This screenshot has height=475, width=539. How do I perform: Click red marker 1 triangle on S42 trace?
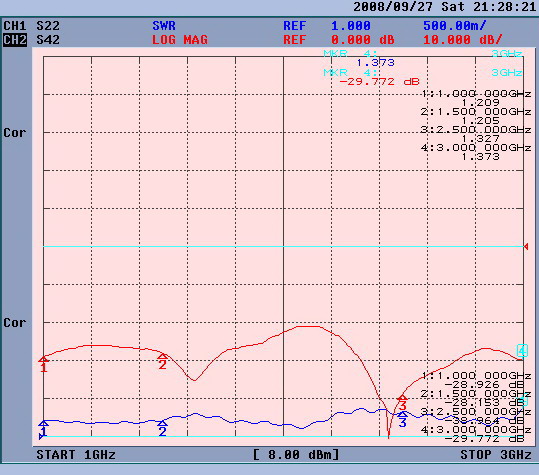click(43, 359)
